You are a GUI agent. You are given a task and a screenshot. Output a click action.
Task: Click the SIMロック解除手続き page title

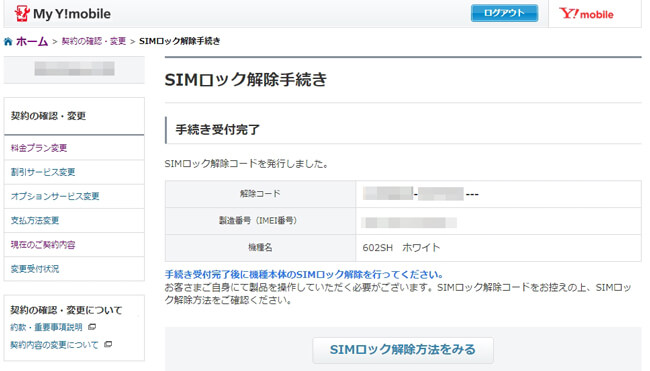[x=246, y=80]
